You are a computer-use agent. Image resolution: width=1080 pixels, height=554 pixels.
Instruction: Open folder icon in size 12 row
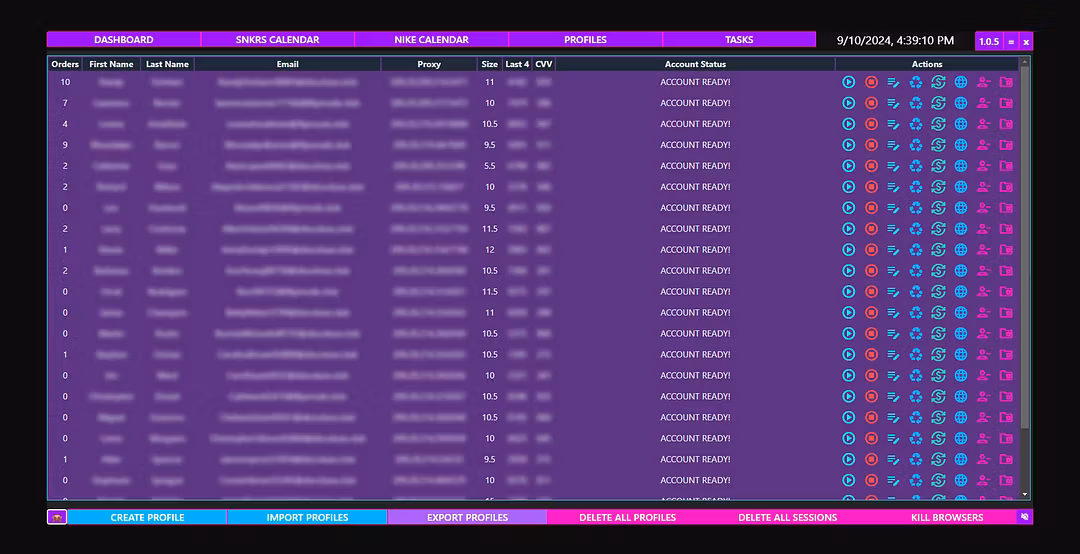coord(1006,249)
